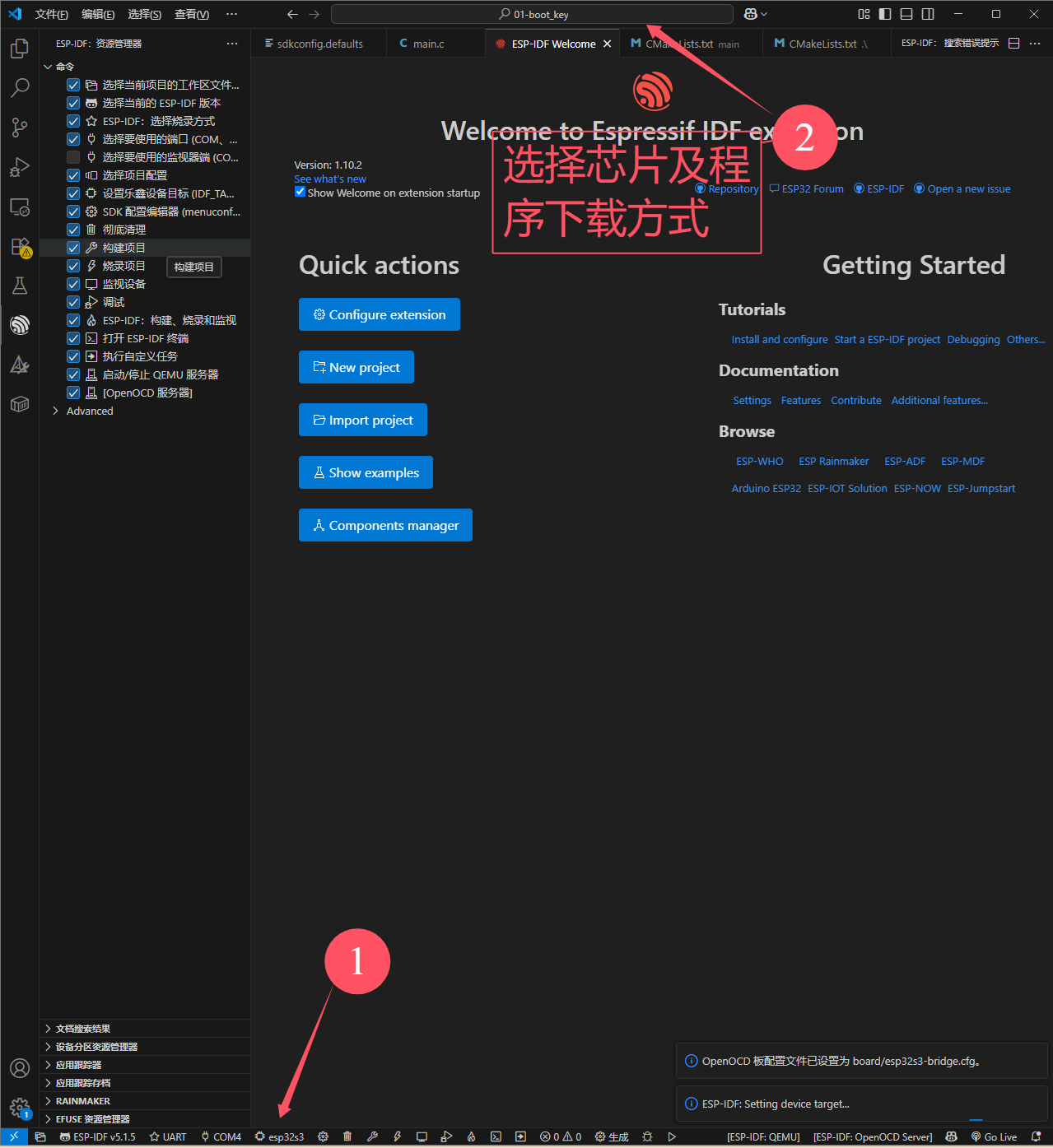Viewport: 1053px width, 1148px height.
Task: Open the Testing flask view in the activity bar
Action: click(20, 286)
